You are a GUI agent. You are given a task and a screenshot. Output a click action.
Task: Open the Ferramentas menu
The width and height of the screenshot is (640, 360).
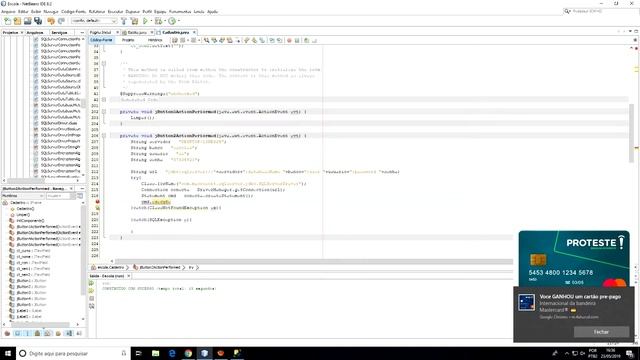tap(180, 11)
